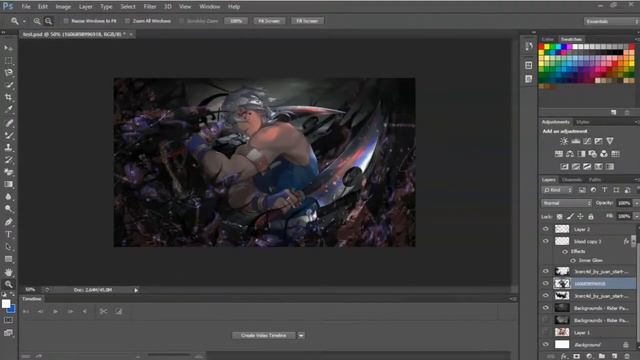This screenshot has height=360, width=640.
Task: Open the Zoom tool preset picker arrow
Action: point(24,21)
